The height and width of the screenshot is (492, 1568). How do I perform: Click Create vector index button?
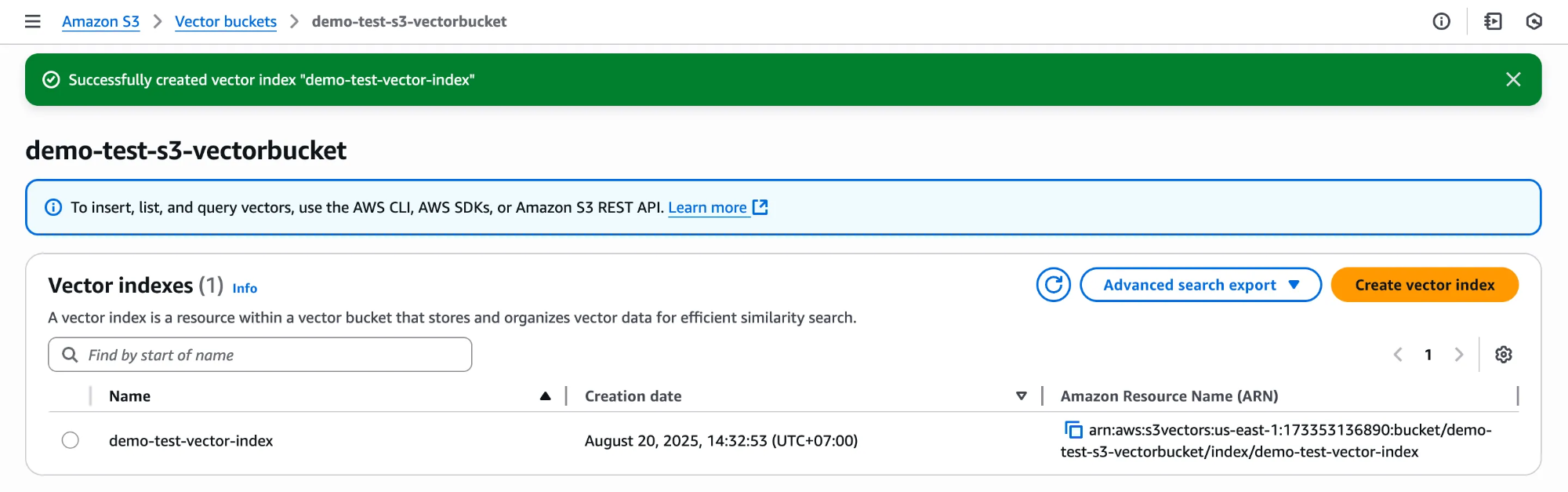1425,285
